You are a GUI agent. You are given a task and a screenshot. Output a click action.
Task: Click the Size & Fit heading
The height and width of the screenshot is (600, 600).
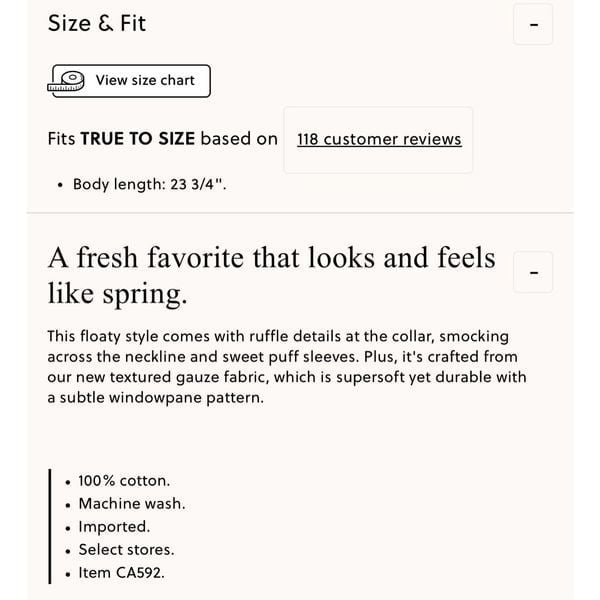click(97, 23)
